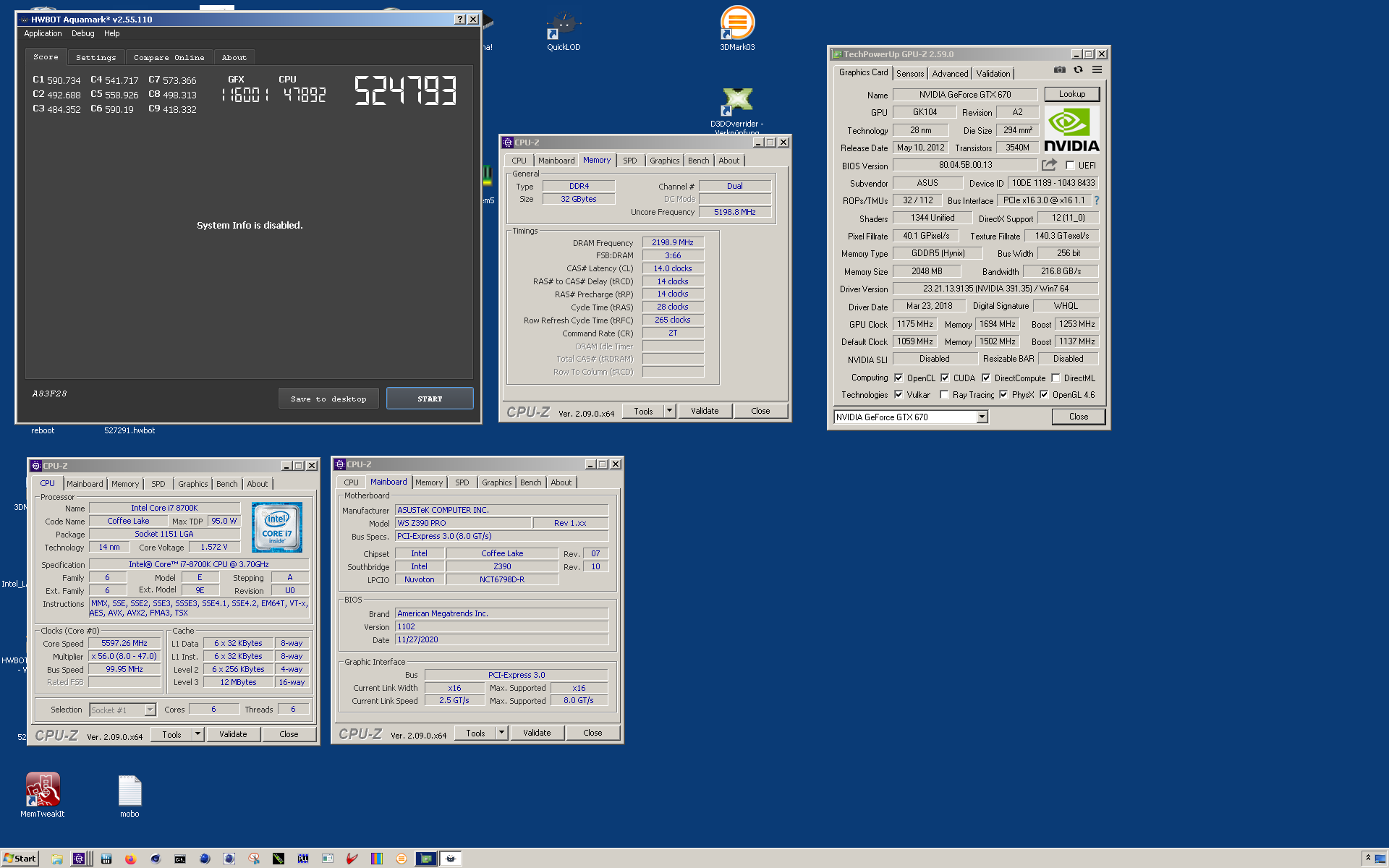Click the Bus Interface question mark in GPU-Z
This screenshot has width=1389, height=868.
[x=1097, y=200]
